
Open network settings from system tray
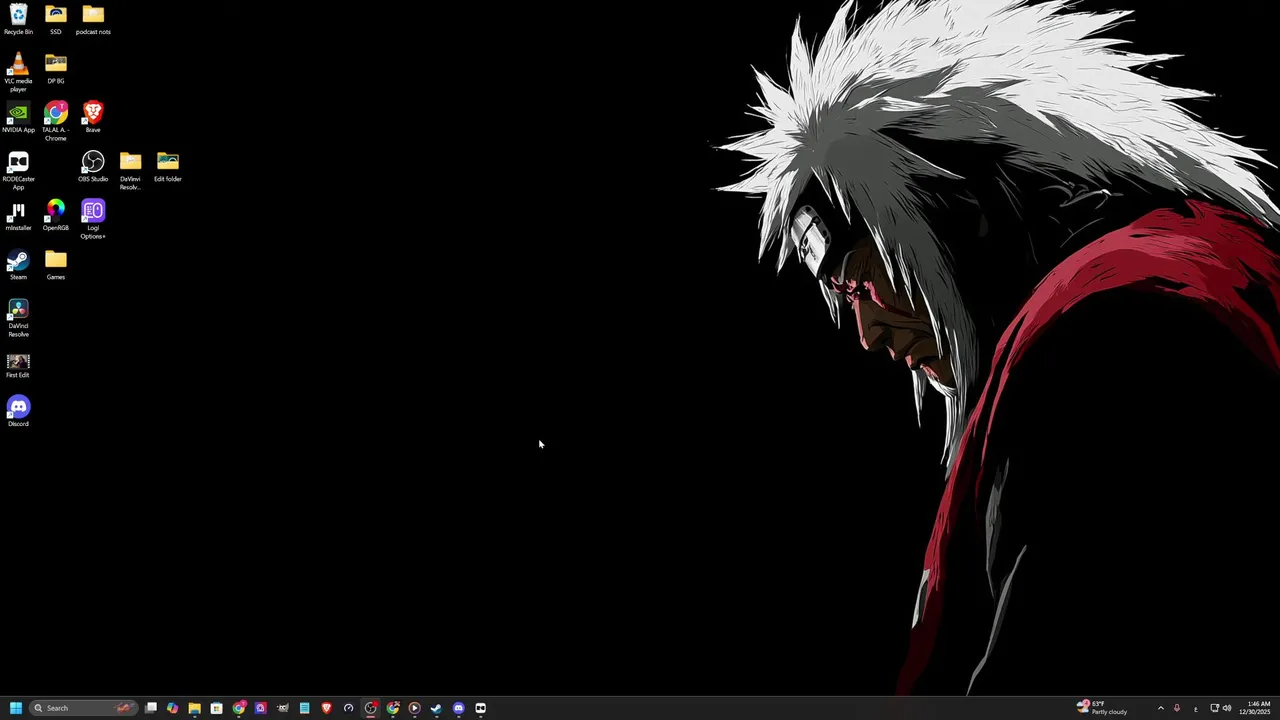pyautogui.click(x=1214, y=708)
